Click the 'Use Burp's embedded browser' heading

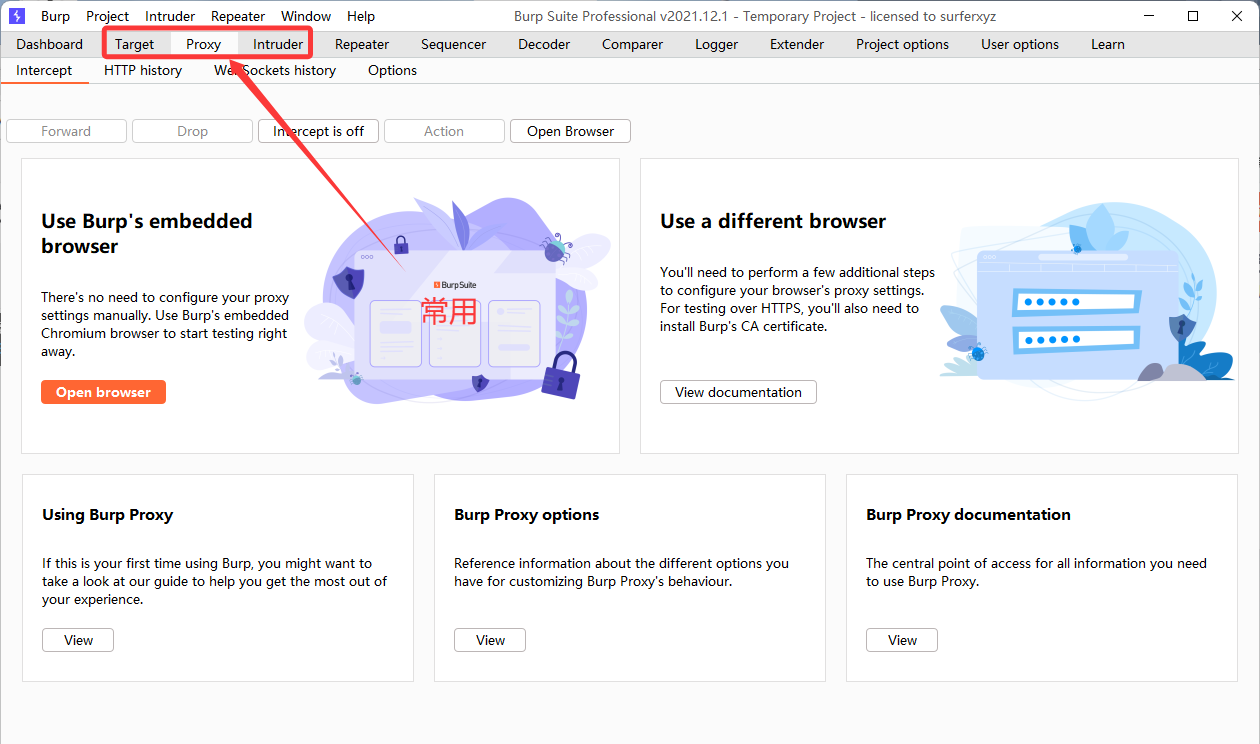[147, 234]
